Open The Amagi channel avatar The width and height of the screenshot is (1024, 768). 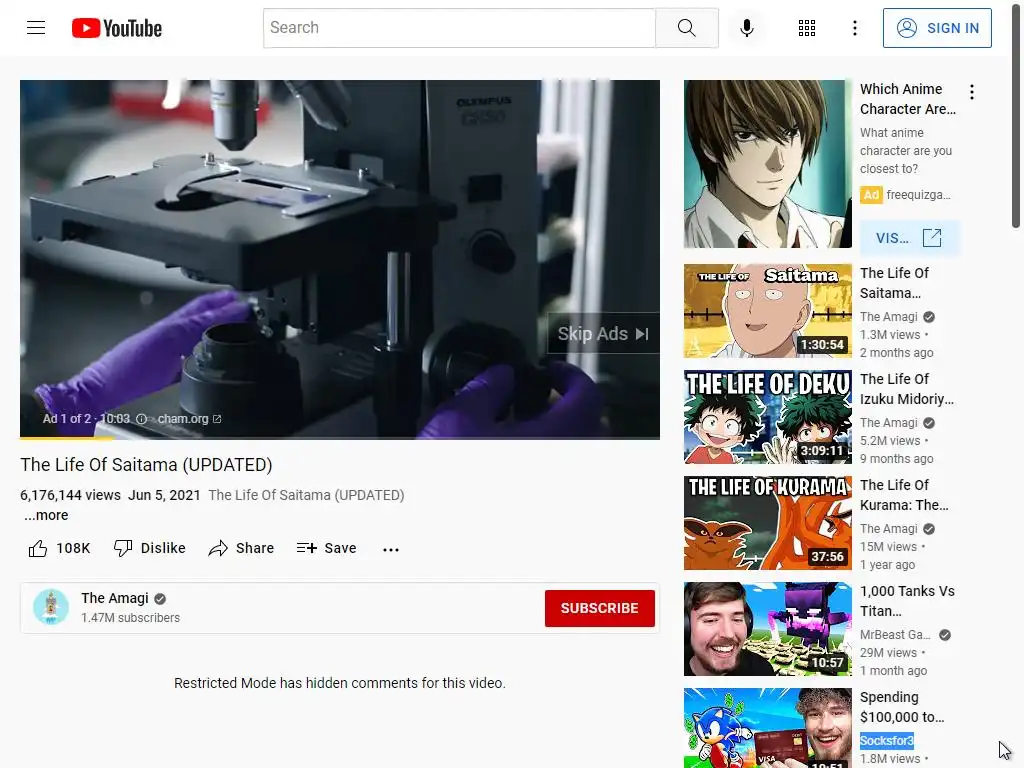(x=51, y=607)
